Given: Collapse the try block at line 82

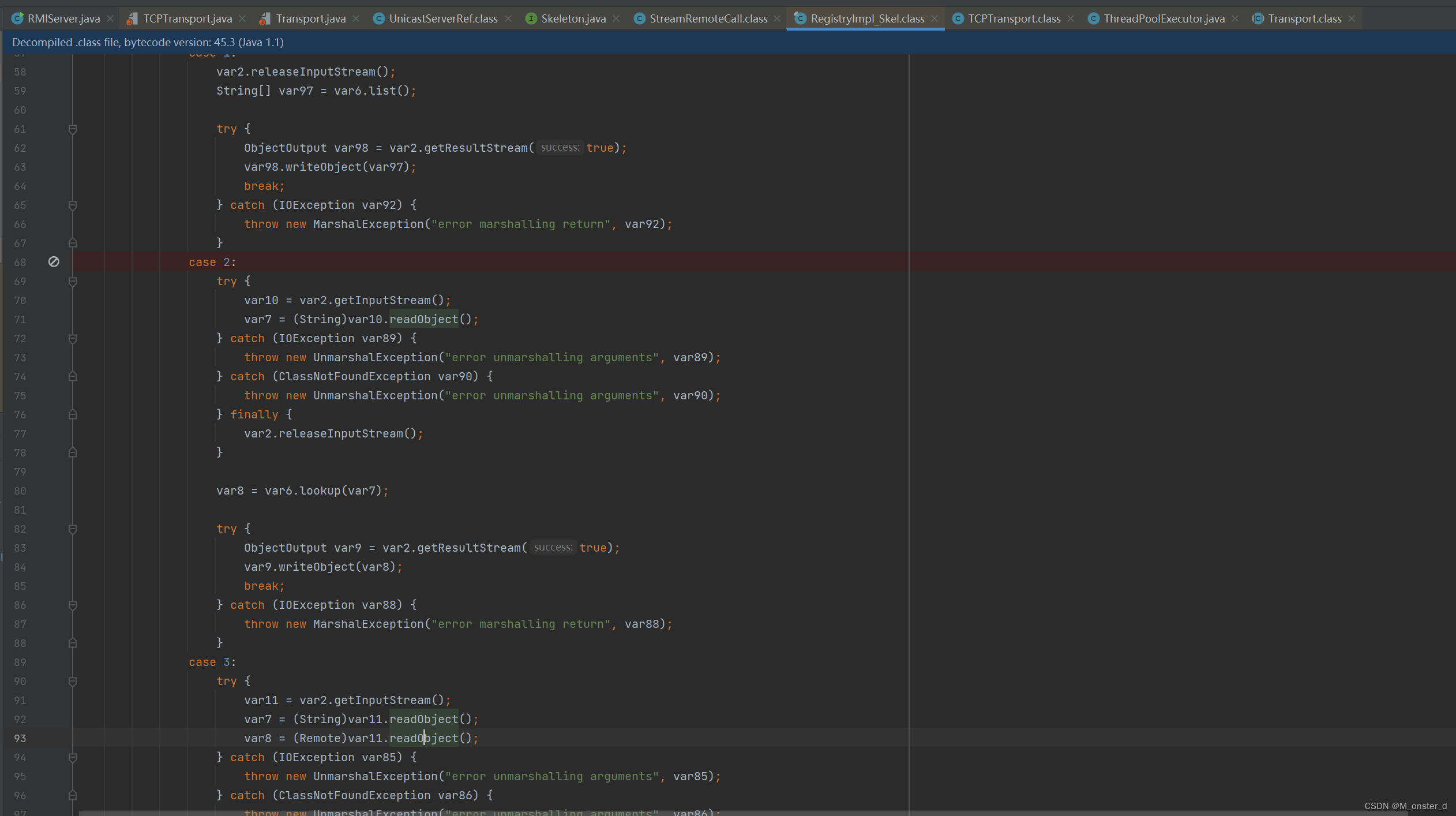Looking at the screenshot, I should point(73,529).
